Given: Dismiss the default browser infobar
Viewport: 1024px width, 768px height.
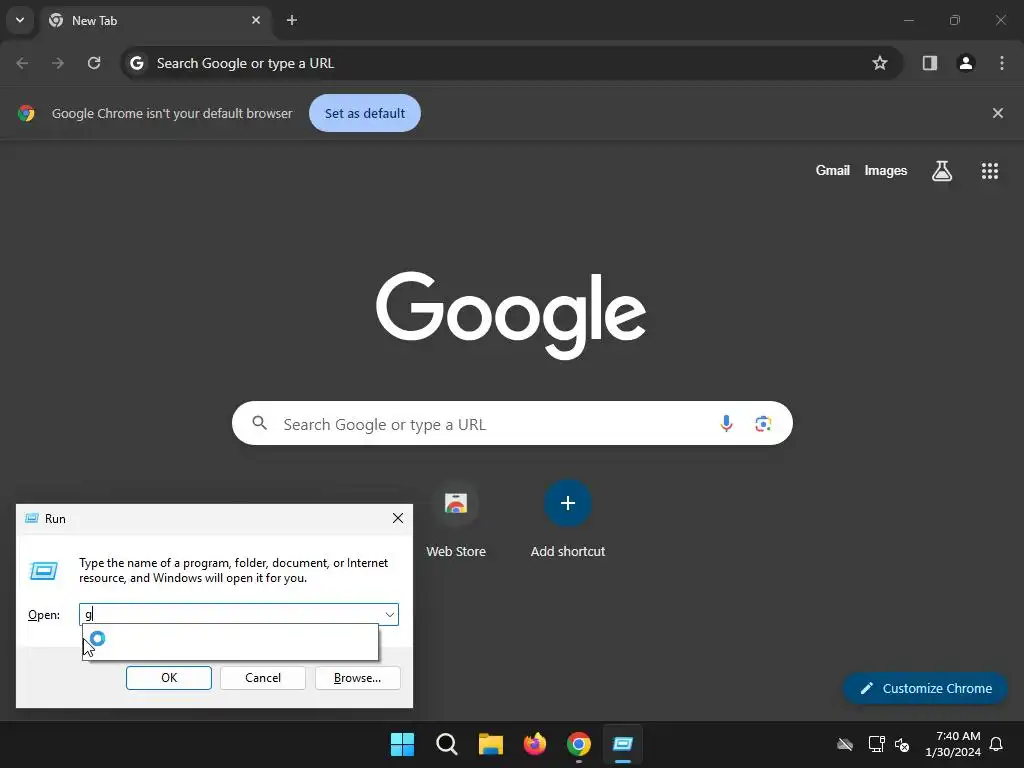Looking at the screenshot, I should pos(998,113).
